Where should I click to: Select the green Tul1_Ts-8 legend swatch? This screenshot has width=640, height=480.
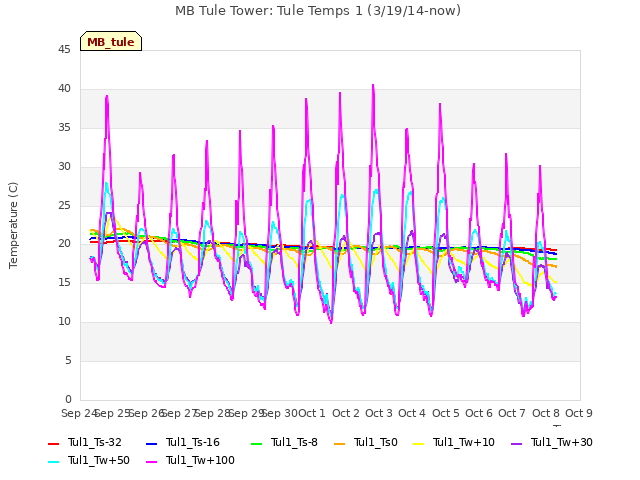(256, 443)
